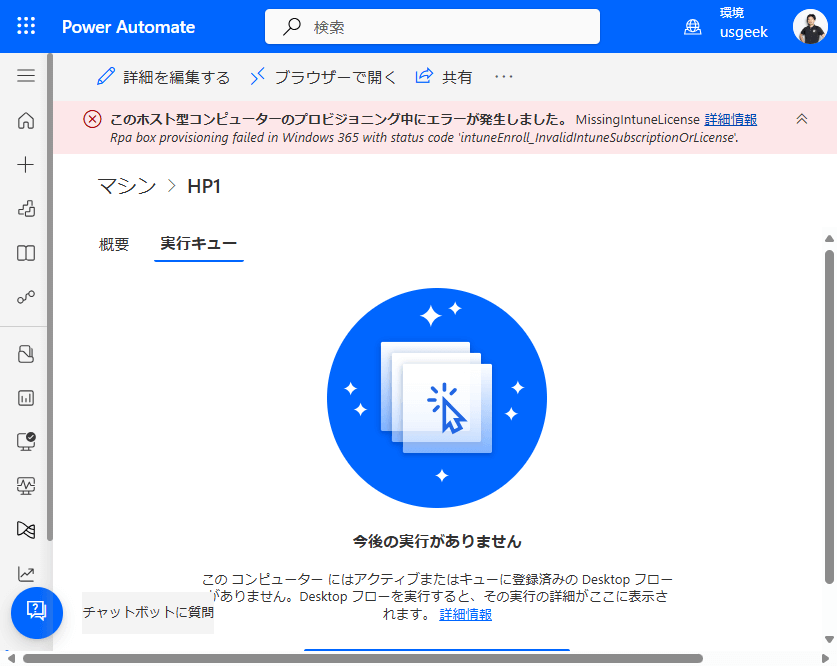The width and height of the screenshot is (837, 666).
Task: Open 詳細情報 link in error banner
Action: pyautogui.click(x=730, y=120)
